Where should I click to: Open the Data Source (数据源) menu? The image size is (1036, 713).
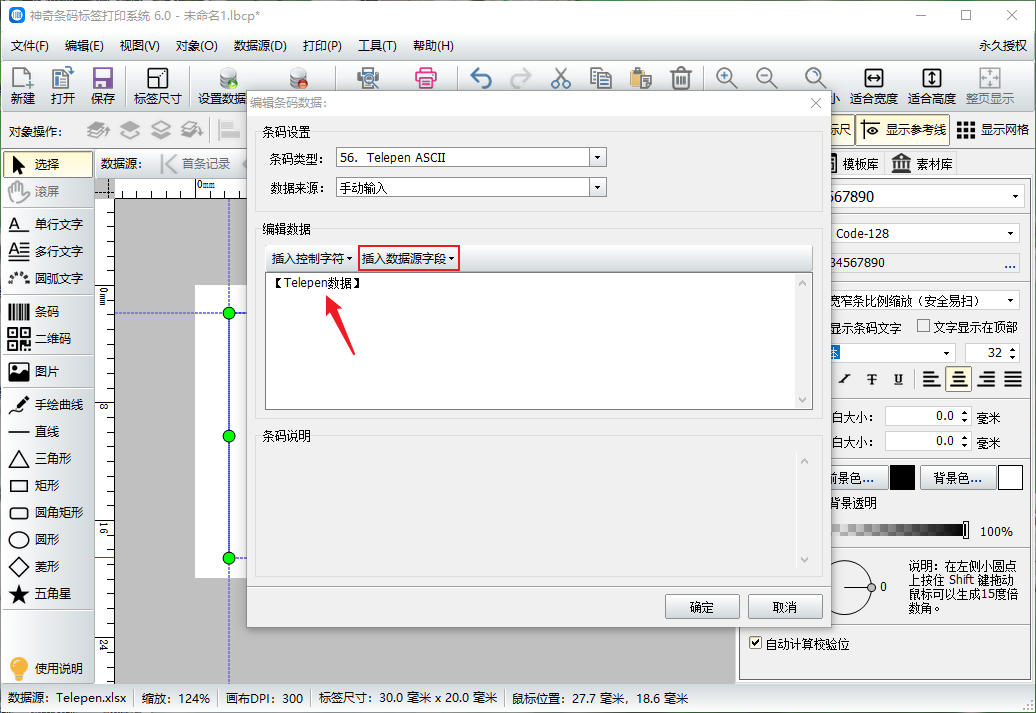[x=260, y=46]
